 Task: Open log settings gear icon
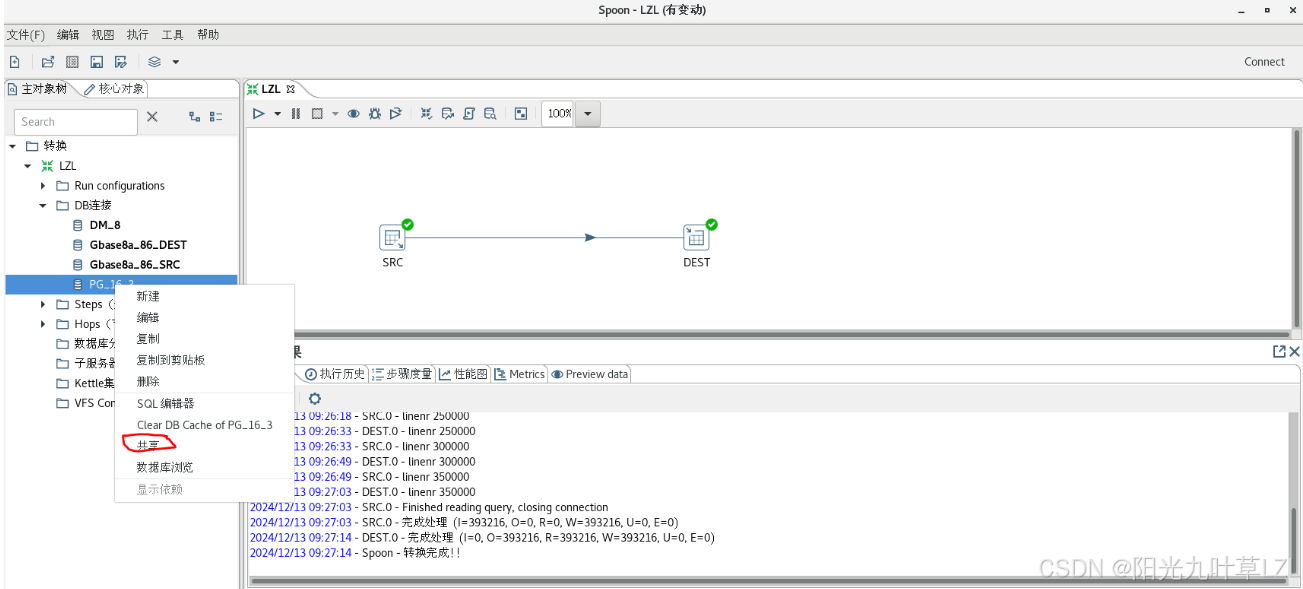(315, 398)
